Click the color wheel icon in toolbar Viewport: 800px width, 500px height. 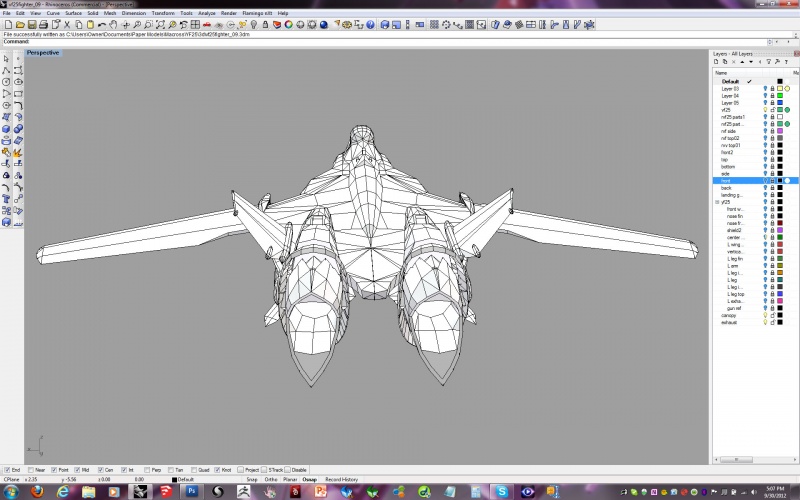pos(288,24)
